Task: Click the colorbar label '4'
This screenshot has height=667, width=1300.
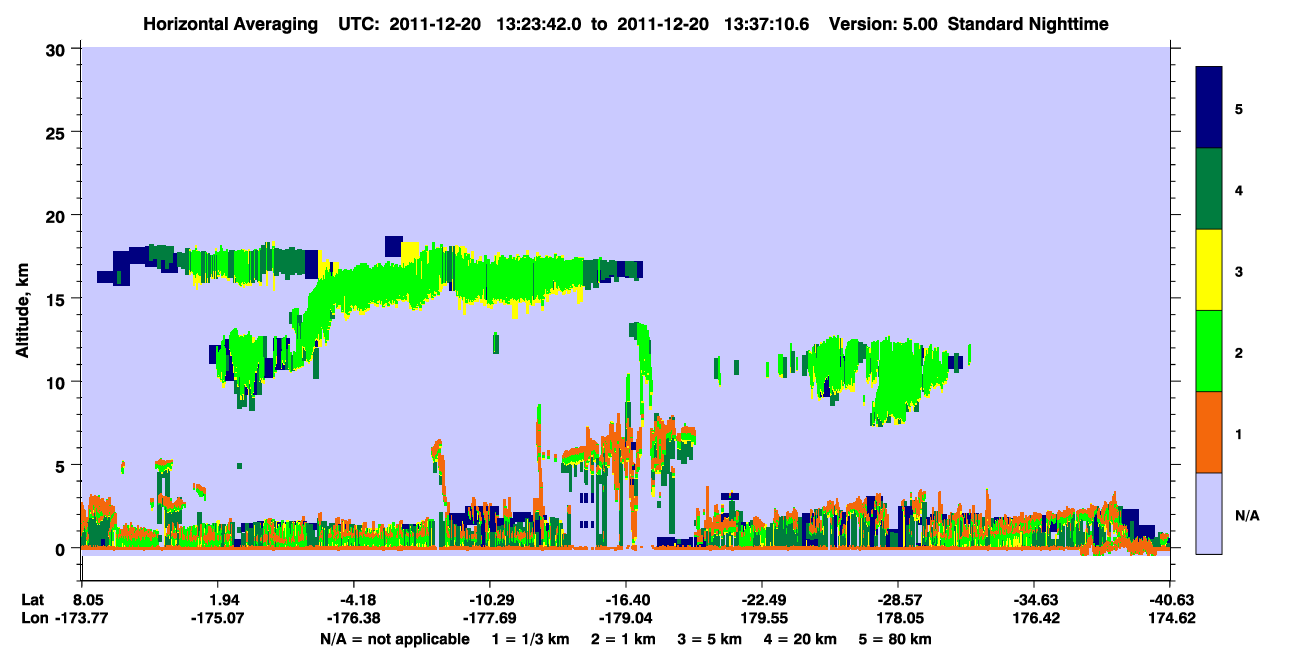Action: coord(1239,189)
